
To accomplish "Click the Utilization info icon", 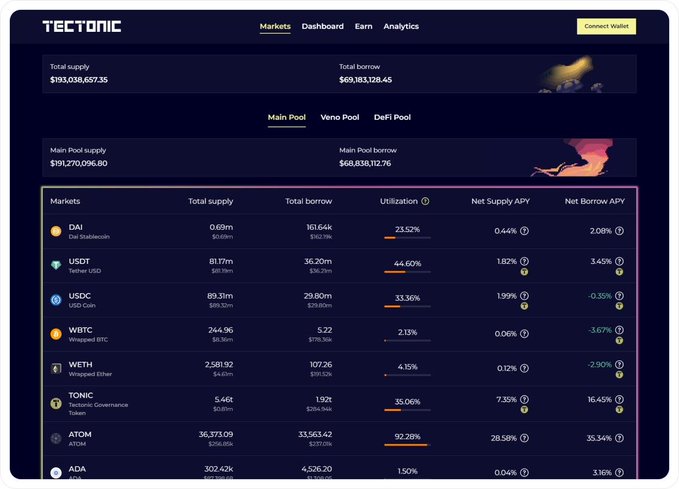I will tap(425, 201).
